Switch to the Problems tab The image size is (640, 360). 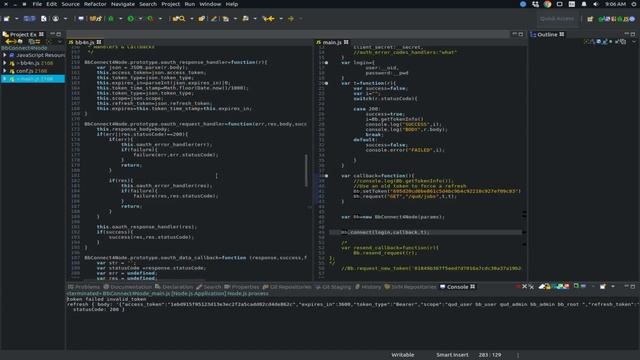point(84,287)
